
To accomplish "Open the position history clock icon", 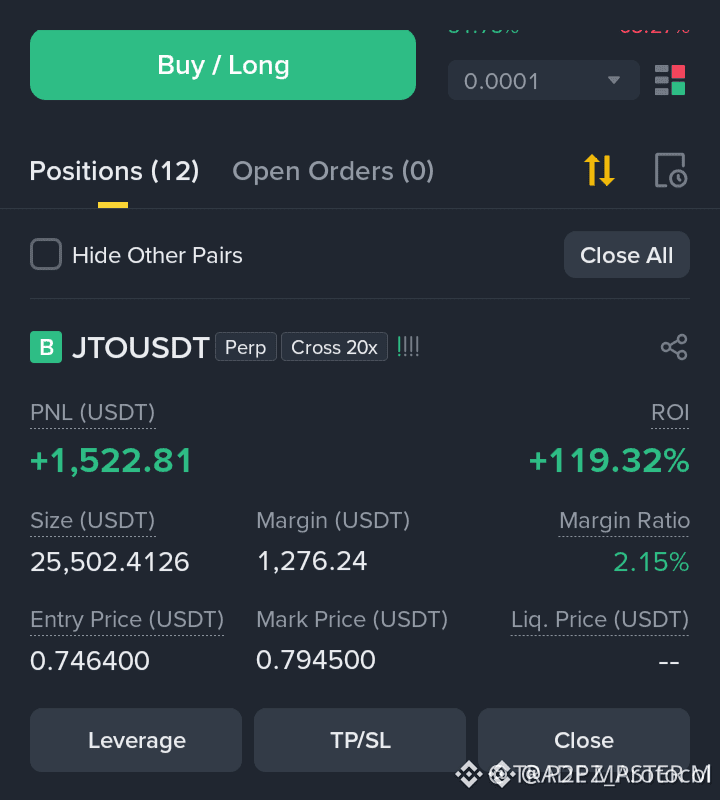I will (671, 170).
